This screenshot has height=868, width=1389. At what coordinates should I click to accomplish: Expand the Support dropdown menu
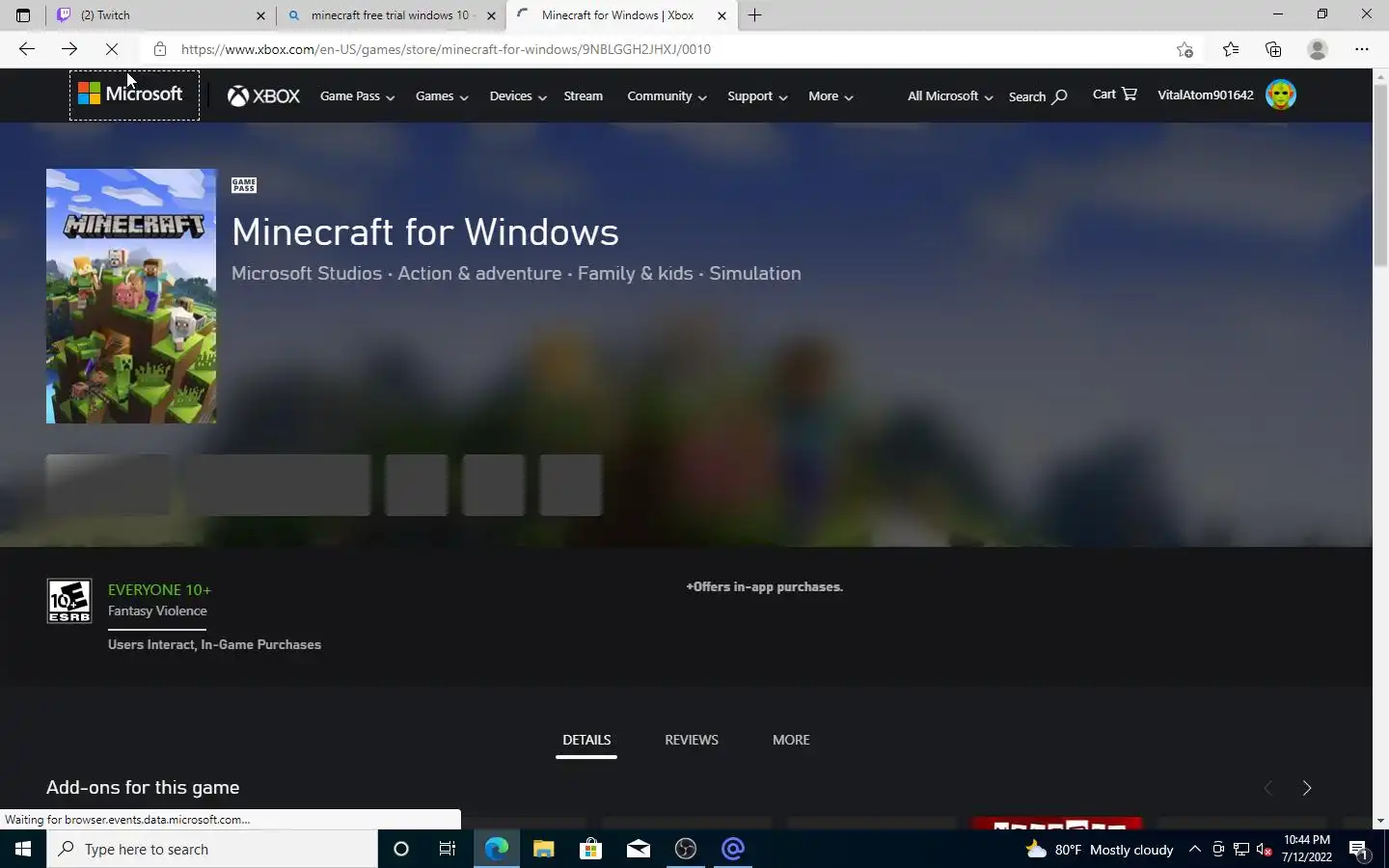pyautogui.click(x=757, y=96)
